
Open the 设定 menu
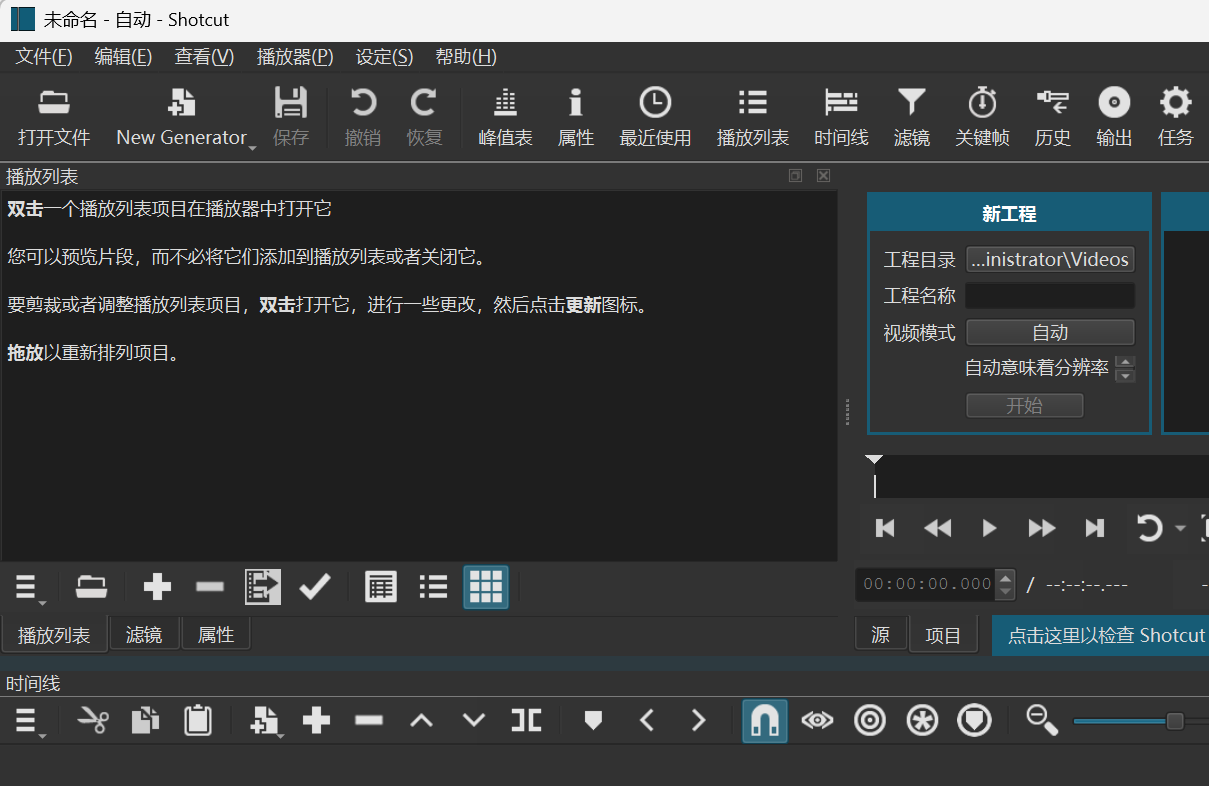pos(384,57)
